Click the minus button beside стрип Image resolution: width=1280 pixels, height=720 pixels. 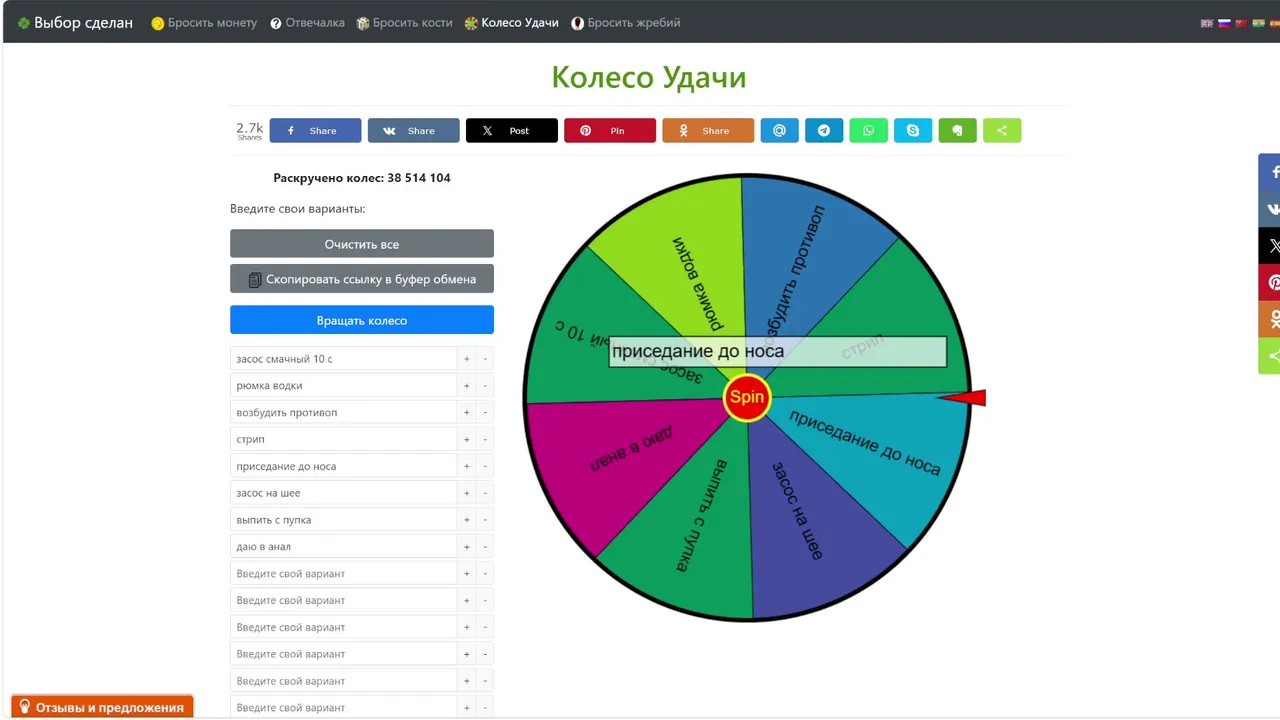485,439
